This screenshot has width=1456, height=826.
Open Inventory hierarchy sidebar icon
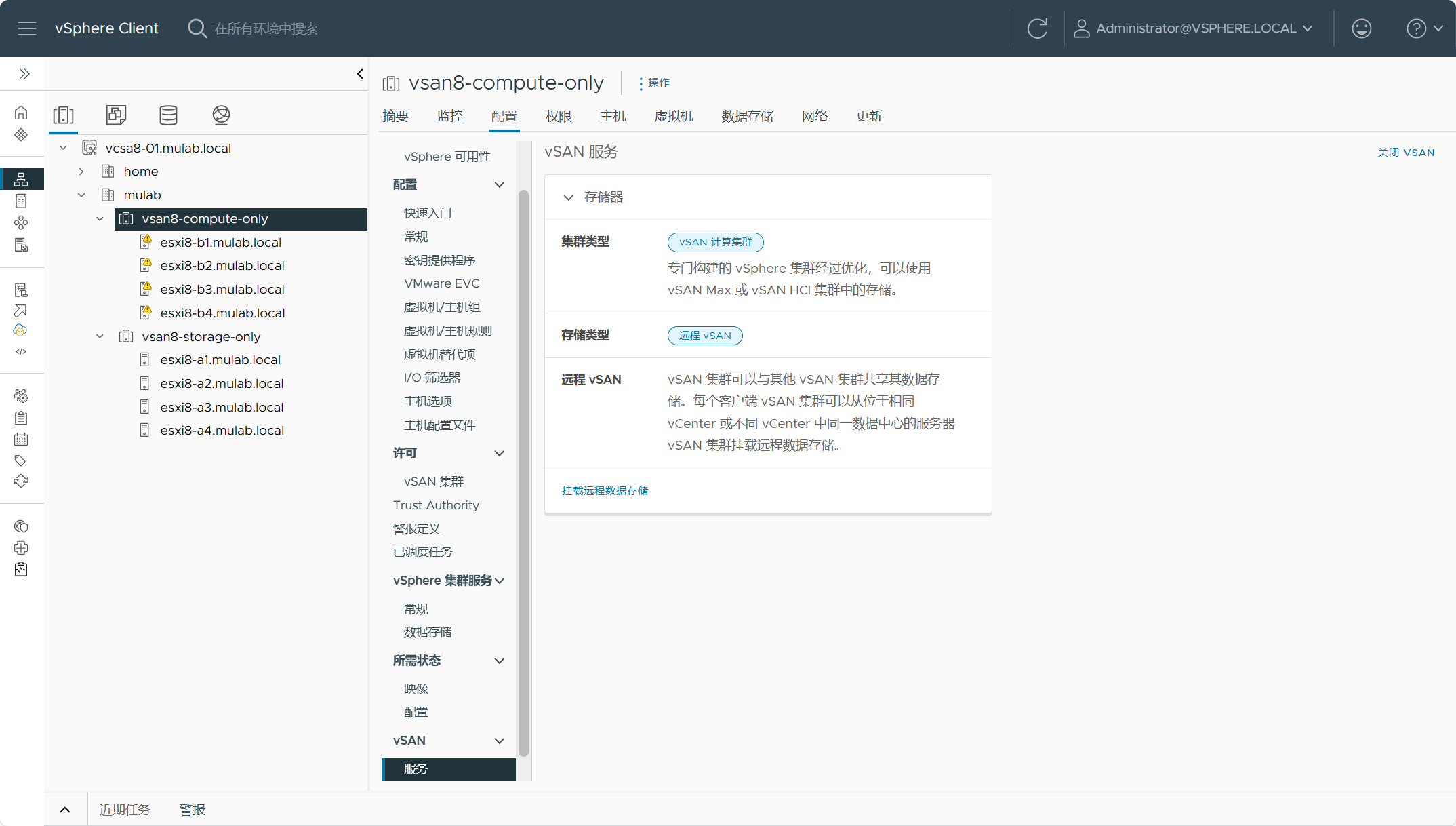pos(21,179)
